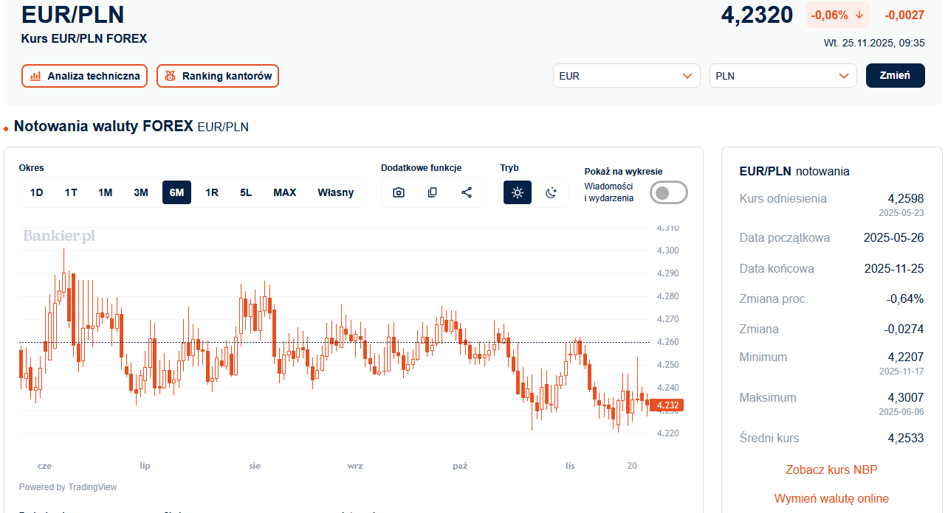The height and width of the screenshot is (513, 948).
Task: Choose the MAX period range
Action: (284, 193)
